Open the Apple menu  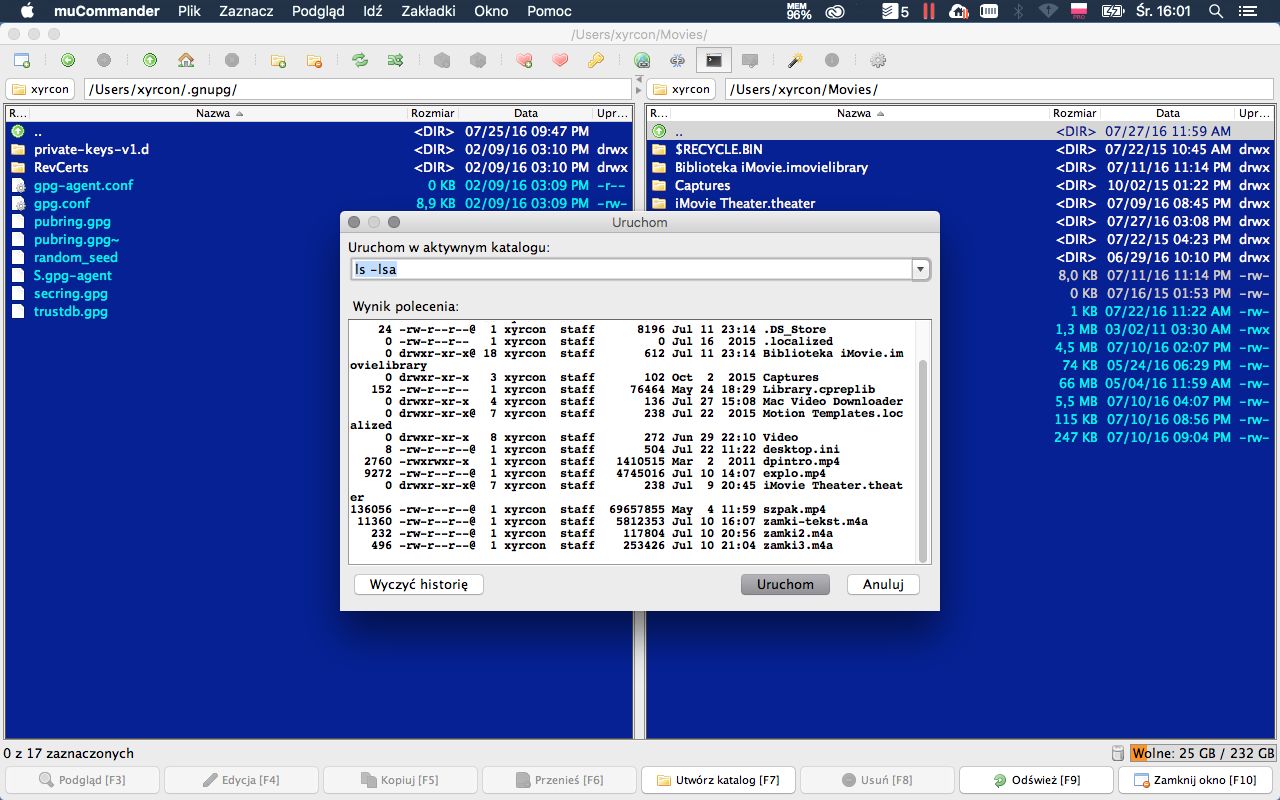[x=27, y=11]
